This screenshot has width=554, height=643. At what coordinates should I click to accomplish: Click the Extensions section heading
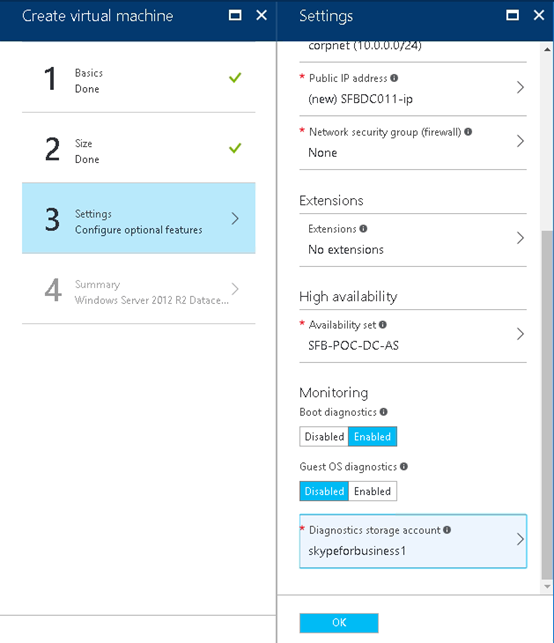(331, 201)
